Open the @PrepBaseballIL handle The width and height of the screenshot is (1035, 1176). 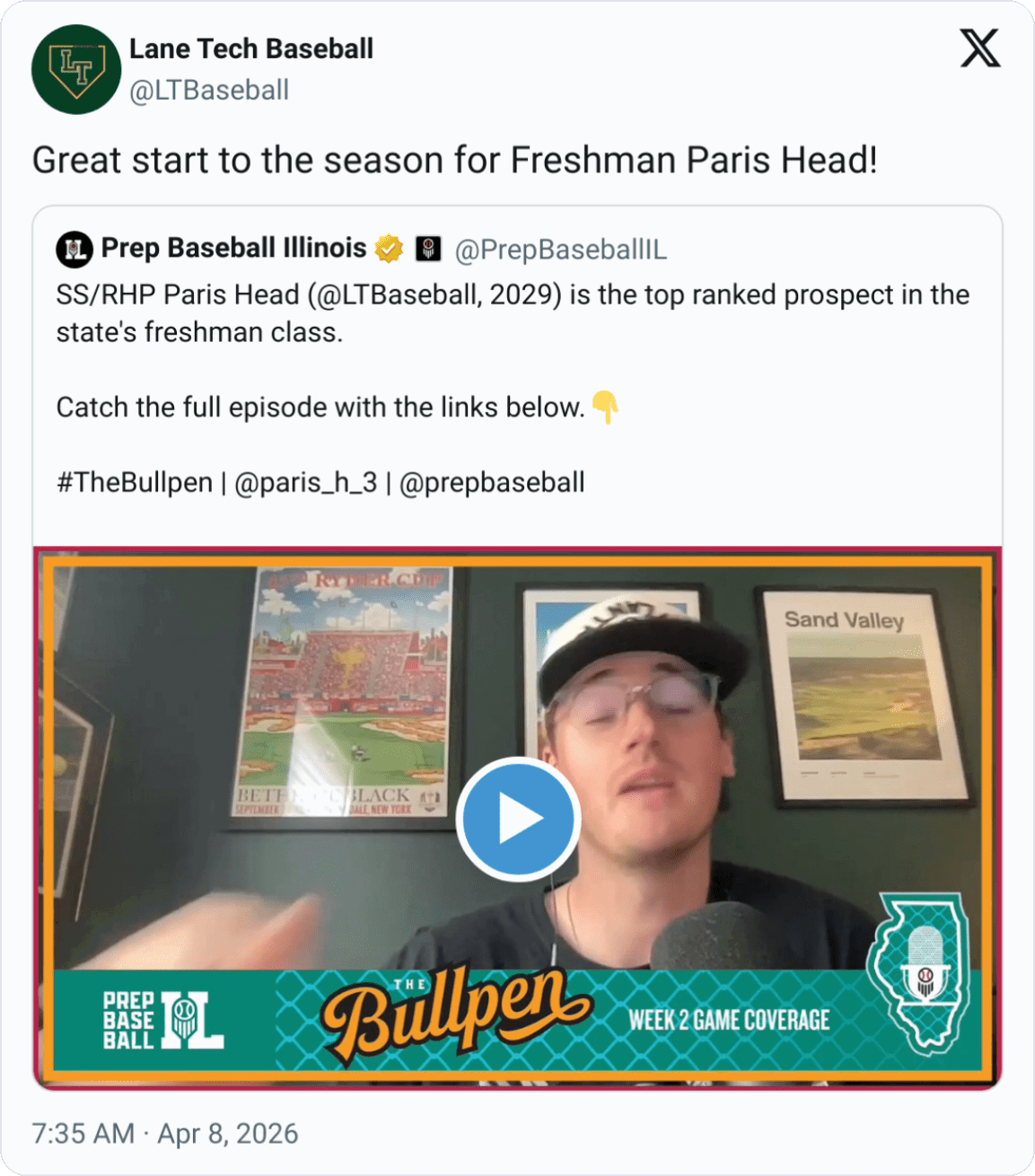click(561, 250)
